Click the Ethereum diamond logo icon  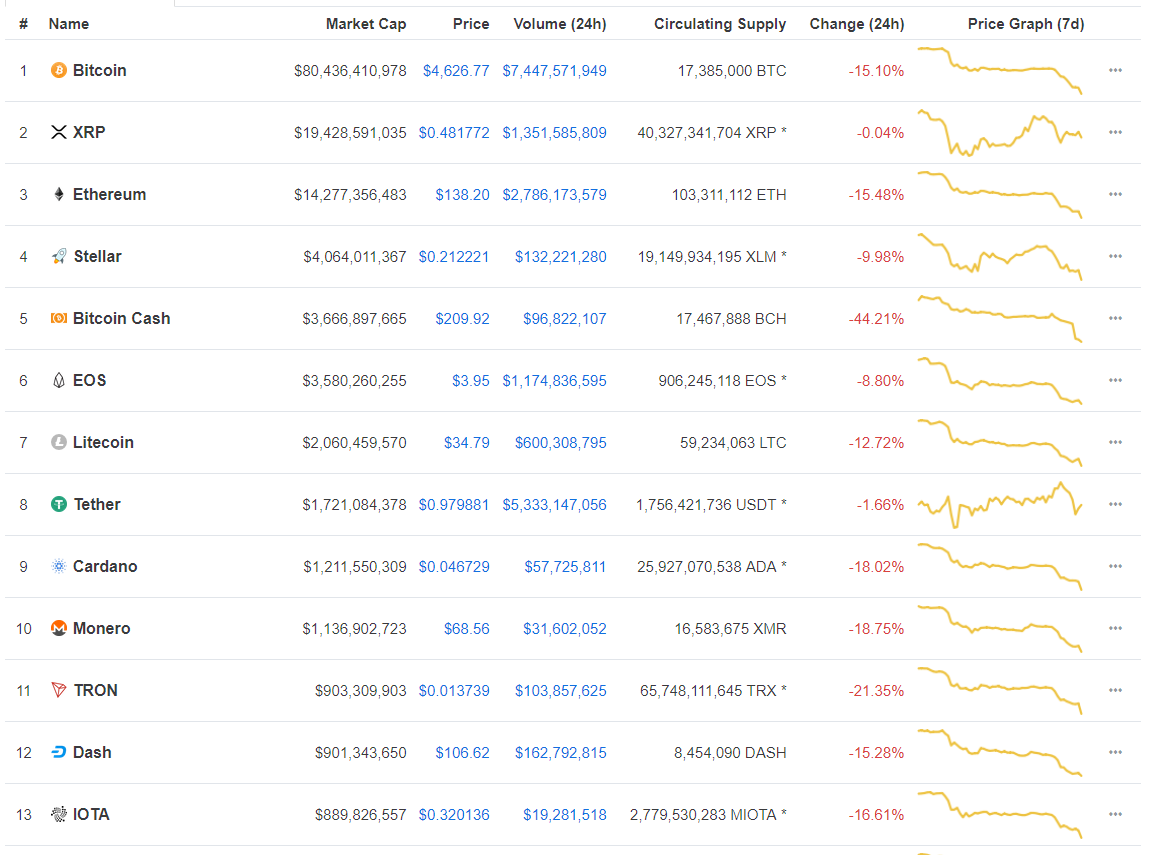(x=59, y=195)
